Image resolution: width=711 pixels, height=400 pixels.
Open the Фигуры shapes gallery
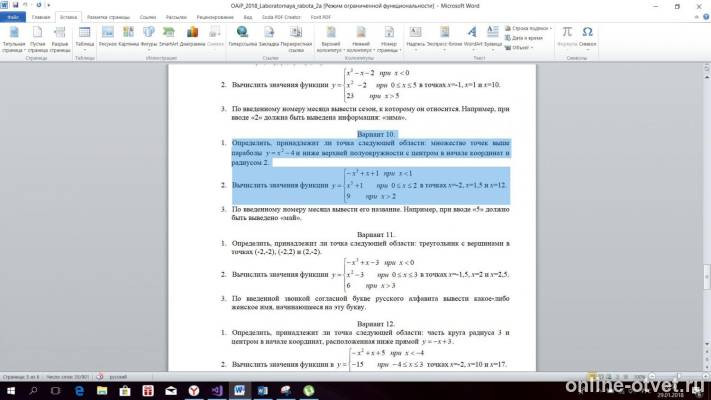149,36
